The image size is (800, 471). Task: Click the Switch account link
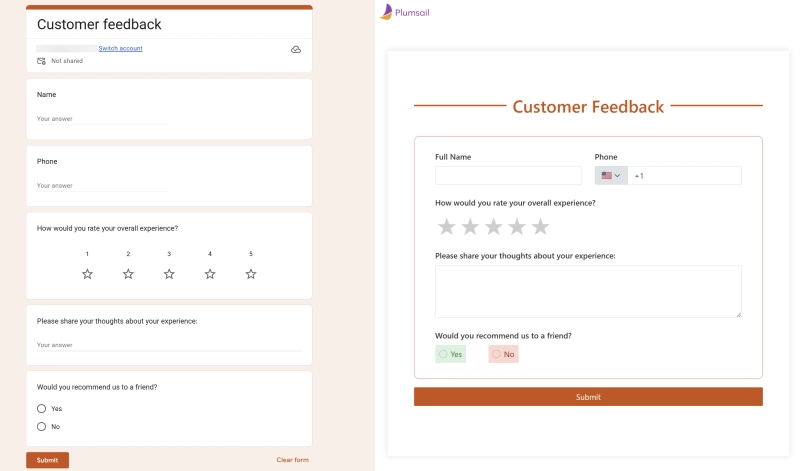coord(120,48)
